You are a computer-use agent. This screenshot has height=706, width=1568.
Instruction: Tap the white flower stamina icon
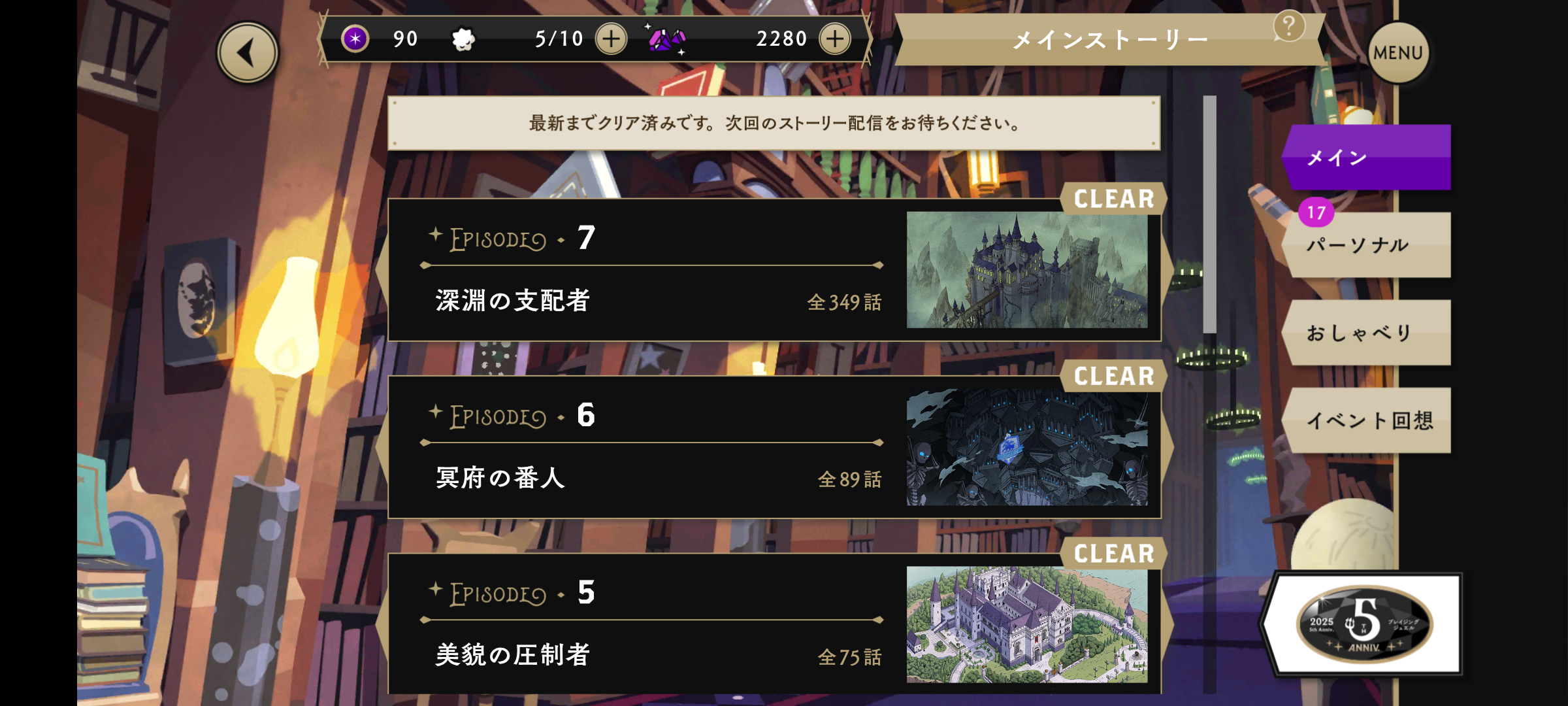click(x=463, y=39)
